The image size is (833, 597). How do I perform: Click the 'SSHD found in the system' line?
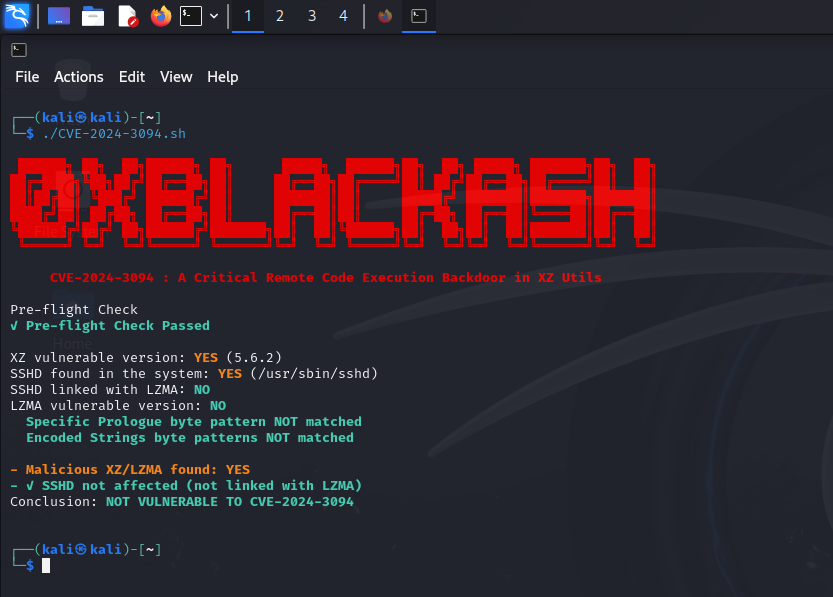pos(194,373)
